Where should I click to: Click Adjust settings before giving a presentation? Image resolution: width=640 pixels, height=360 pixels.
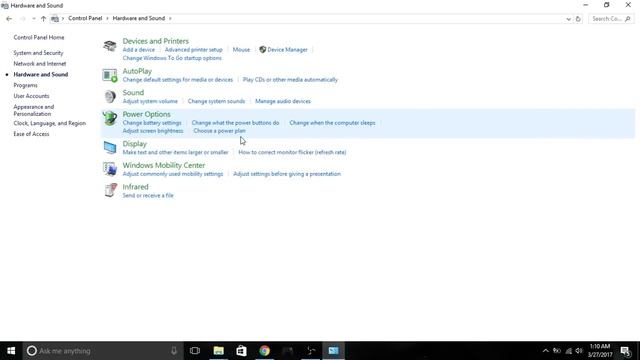click(x=287, y=174)
